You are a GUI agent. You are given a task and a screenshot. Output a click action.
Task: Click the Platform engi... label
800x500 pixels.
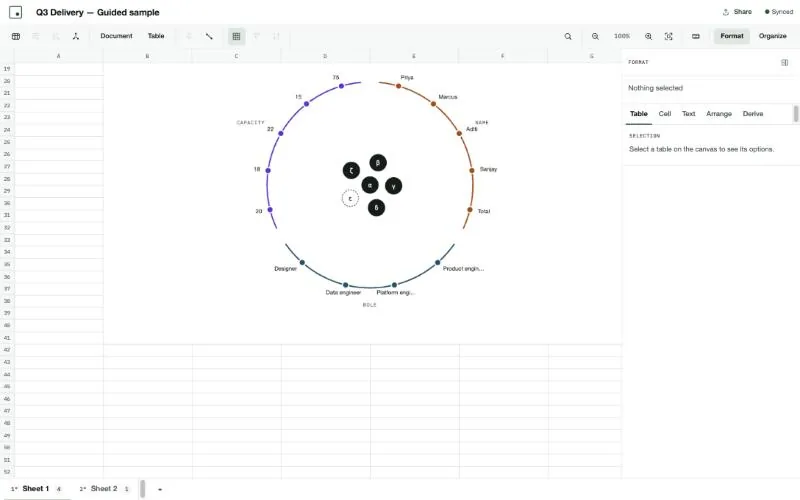point(395,293)
